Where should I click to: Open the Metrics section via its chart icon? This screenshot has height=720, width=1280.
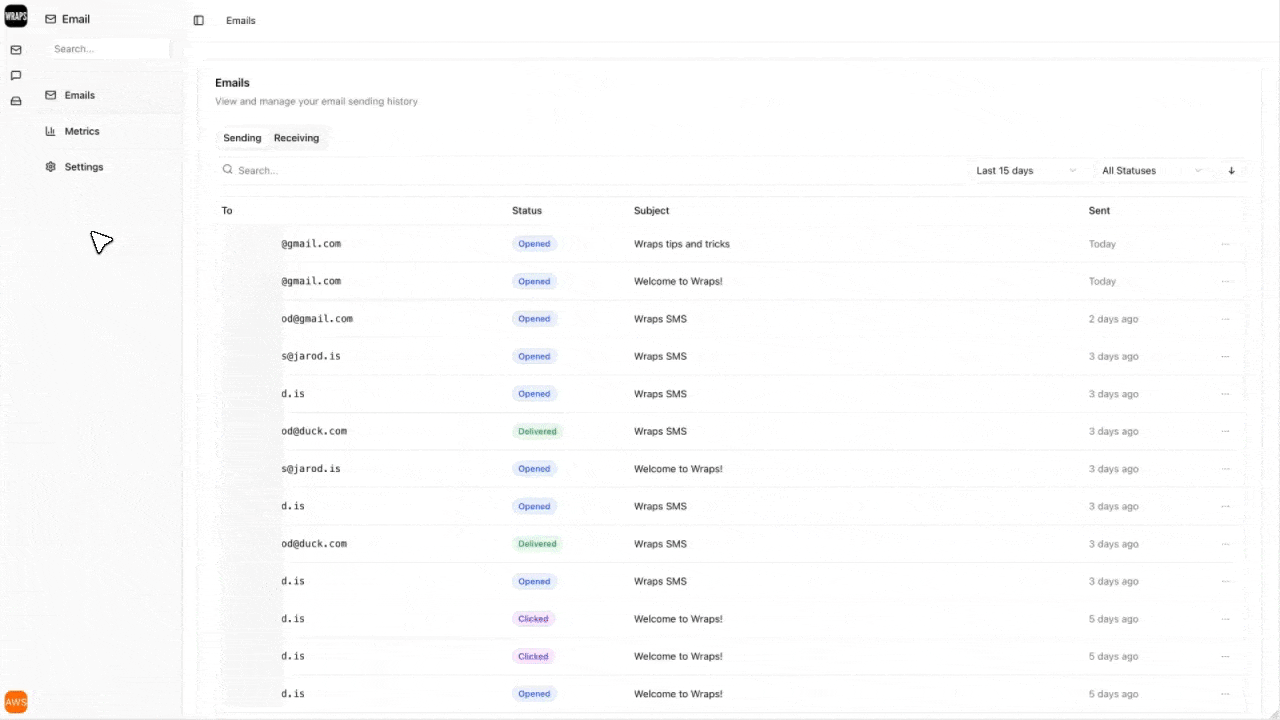coord(50,131)
